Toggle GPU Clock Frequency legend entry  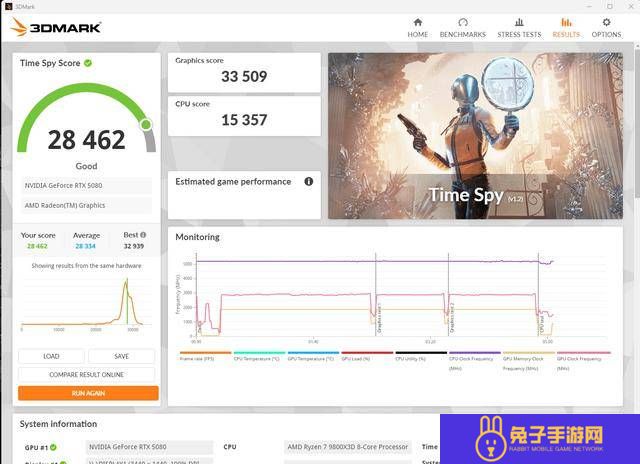click(x=584, y=361)
